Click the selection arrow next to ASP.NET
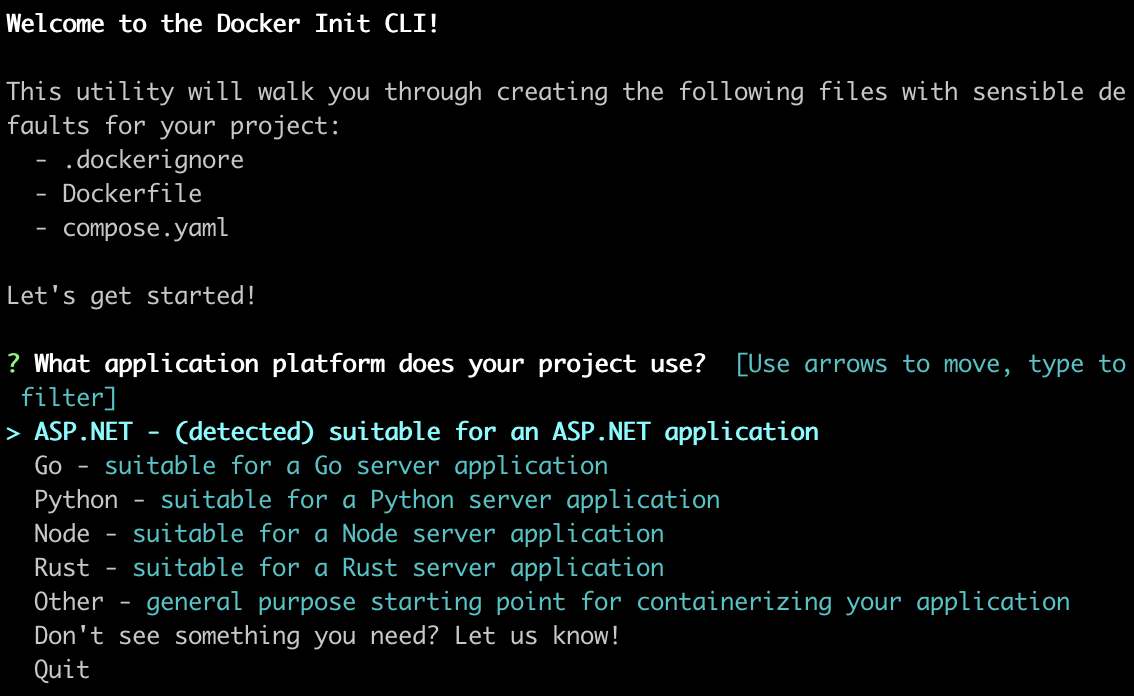Viewport: 1134px width, 696px height. [x=12, y=431]
